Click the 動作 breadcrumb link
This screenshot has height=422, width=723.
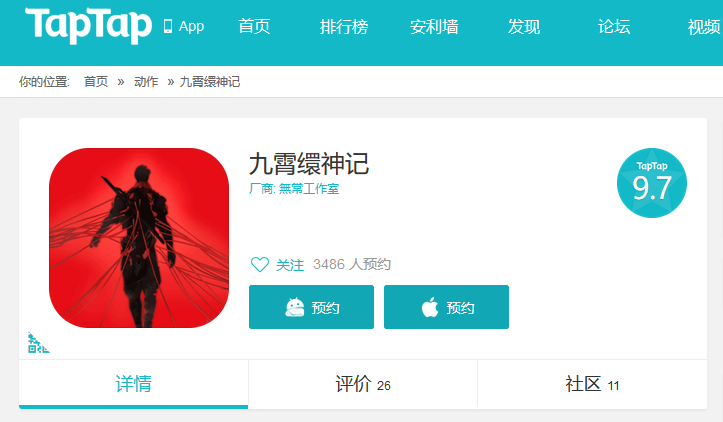tap(146, 82)
